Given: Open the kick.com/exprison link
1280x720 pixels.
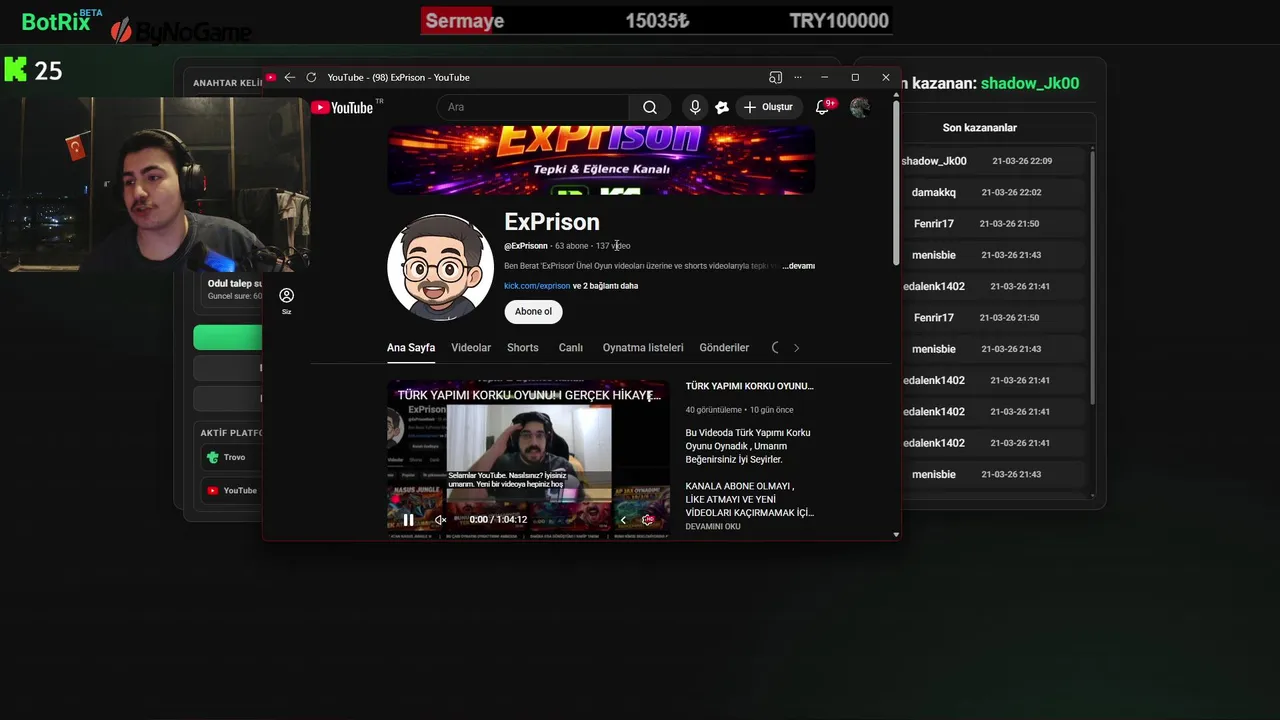Looking at the screenshot, I should tap(537, 286).
